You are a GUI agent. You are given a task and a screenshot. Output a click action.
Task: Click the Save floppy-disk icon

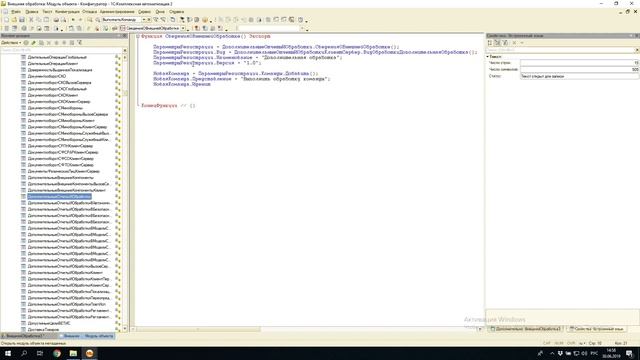pyautogui.click(x=22, y=20)
